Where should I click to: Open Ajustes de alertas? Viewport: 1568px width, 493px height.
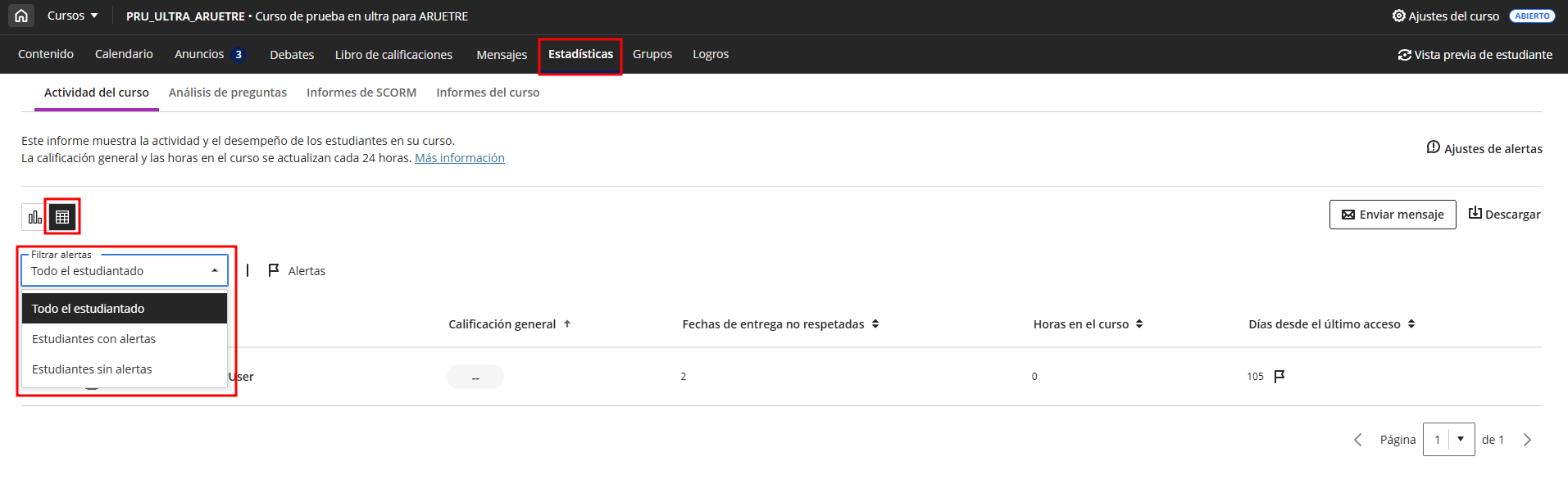(1484, 148)
